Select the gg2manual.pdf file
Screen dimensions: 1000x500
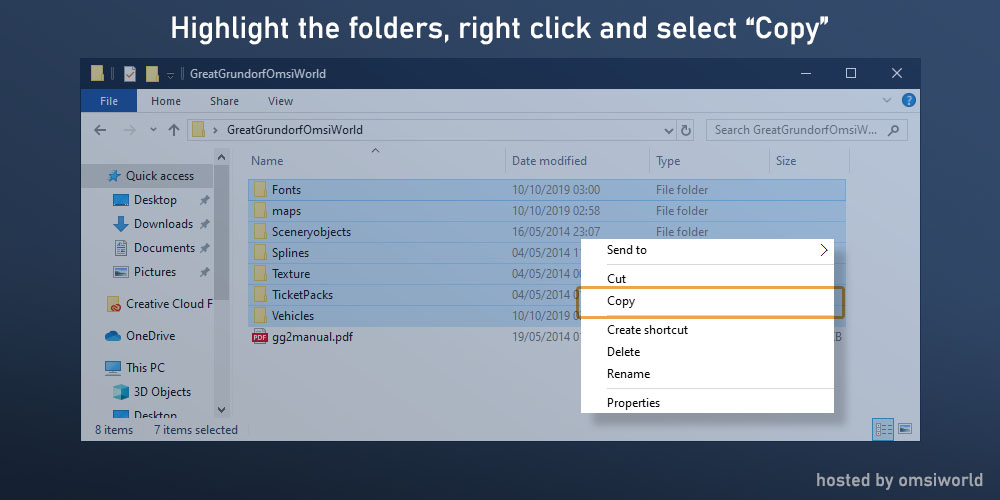(312, 337)
